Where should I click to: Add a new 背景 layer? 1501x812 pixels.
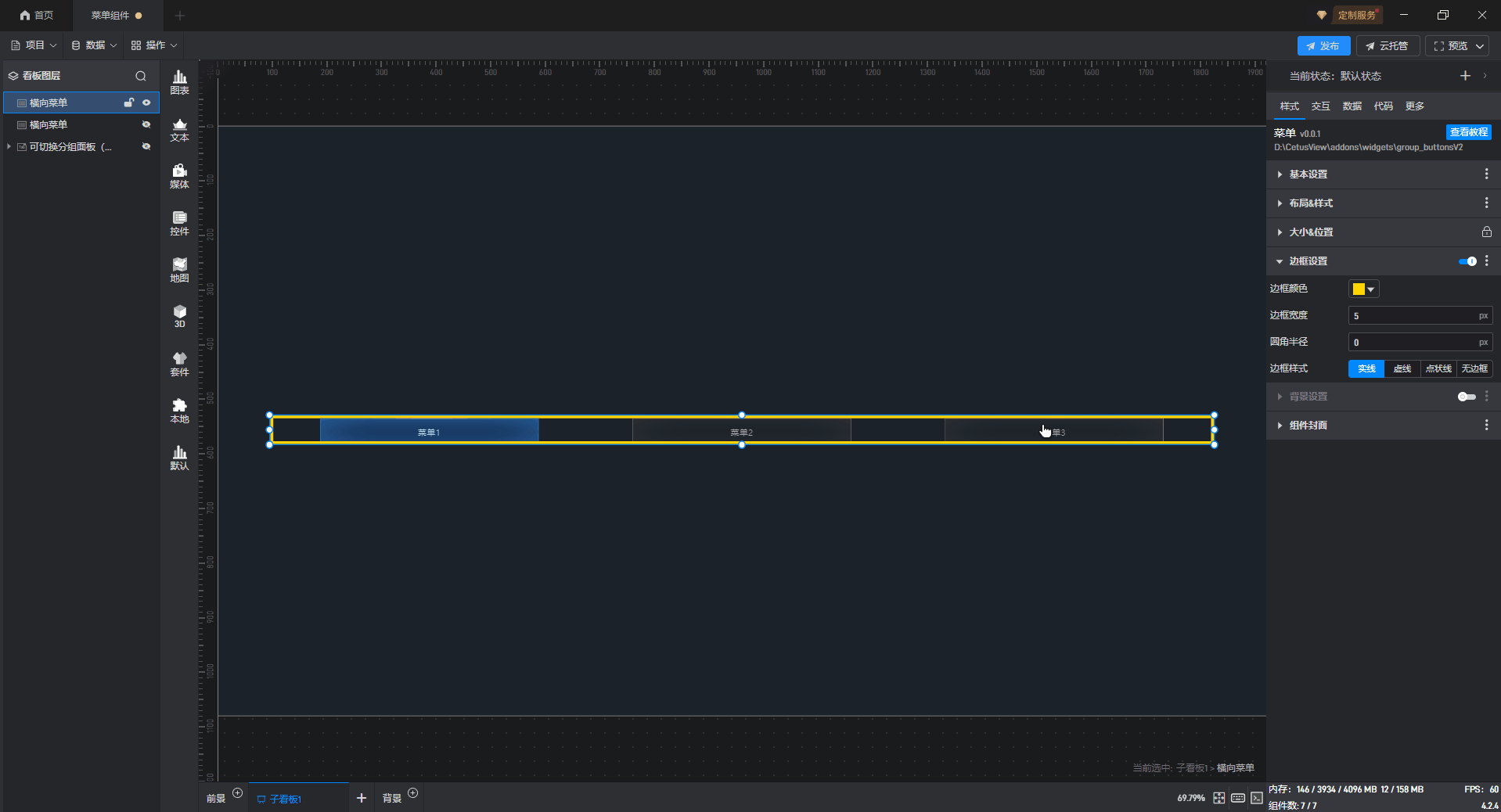coord(413,793)
